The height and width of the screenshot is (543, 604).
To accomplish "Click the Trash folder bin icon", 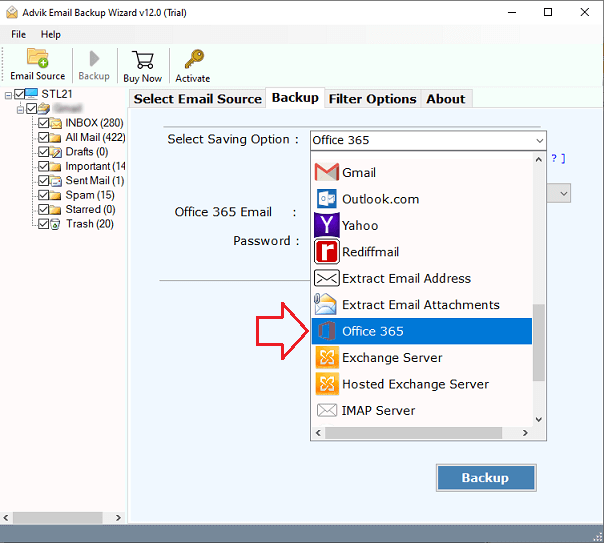I will [55, 224].
